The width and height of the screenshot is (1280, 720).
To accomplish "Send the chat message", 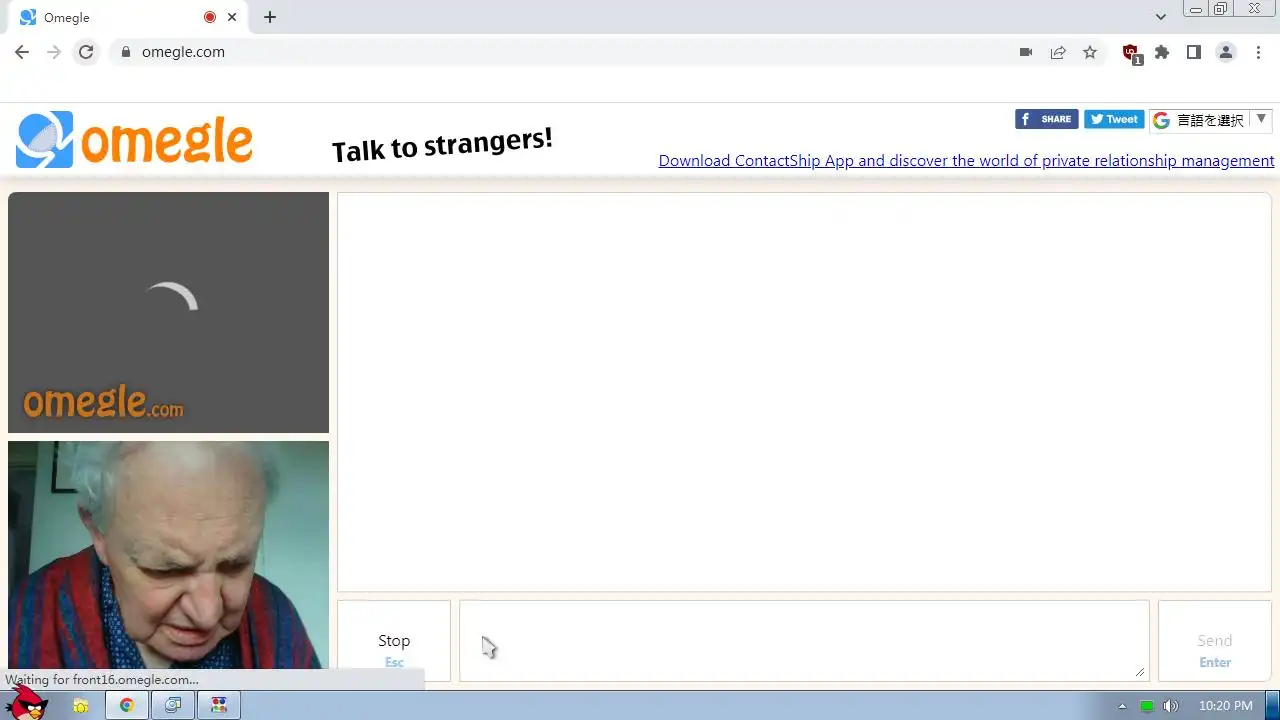I will [1214, 641].
